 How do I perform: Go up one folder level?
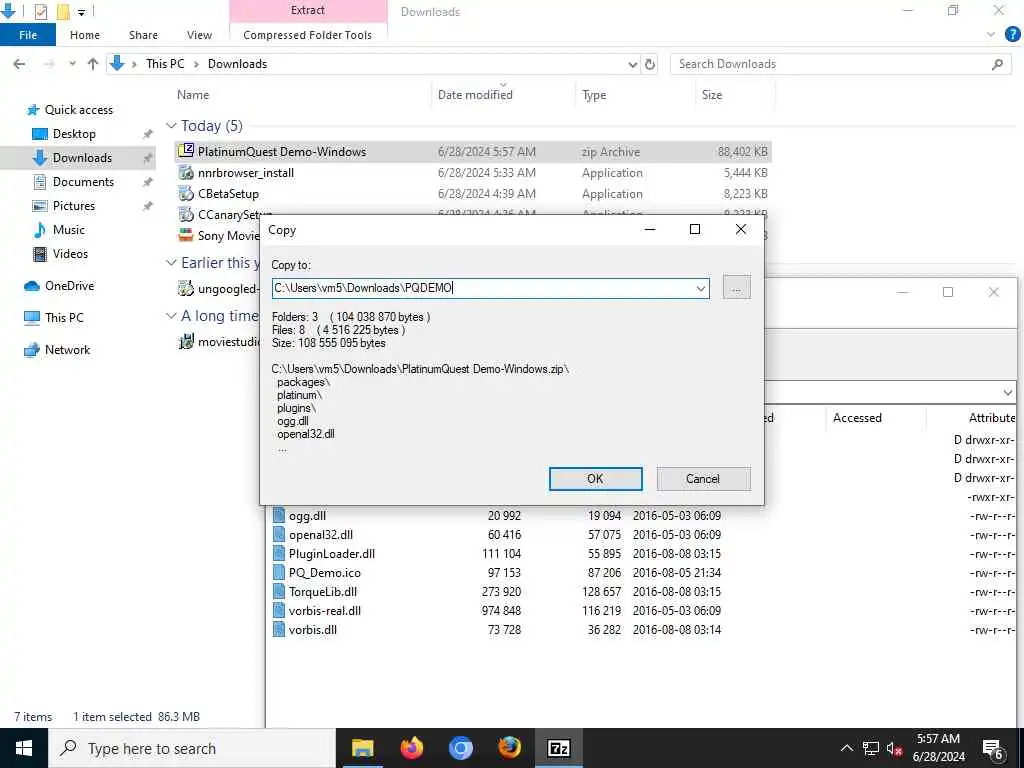click(x=93, y=64)
